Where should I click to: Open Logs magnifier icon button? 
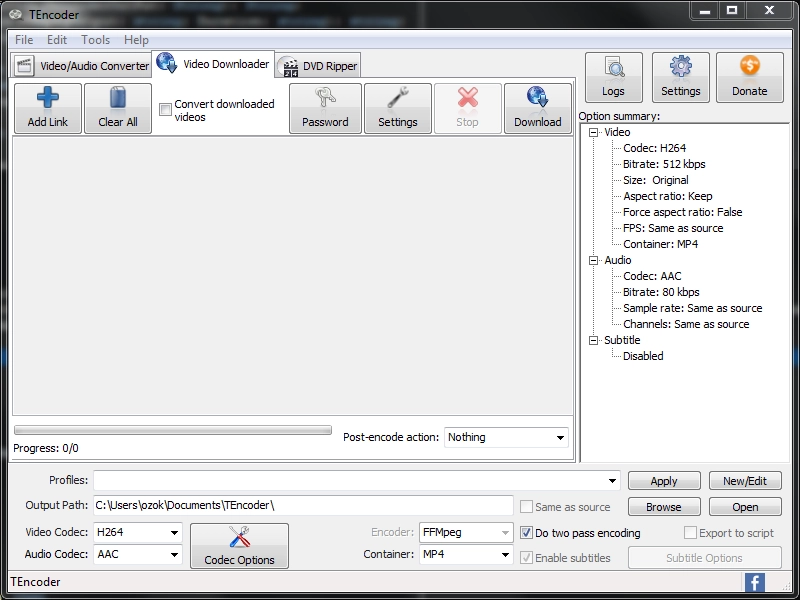(x=614, y=78)
